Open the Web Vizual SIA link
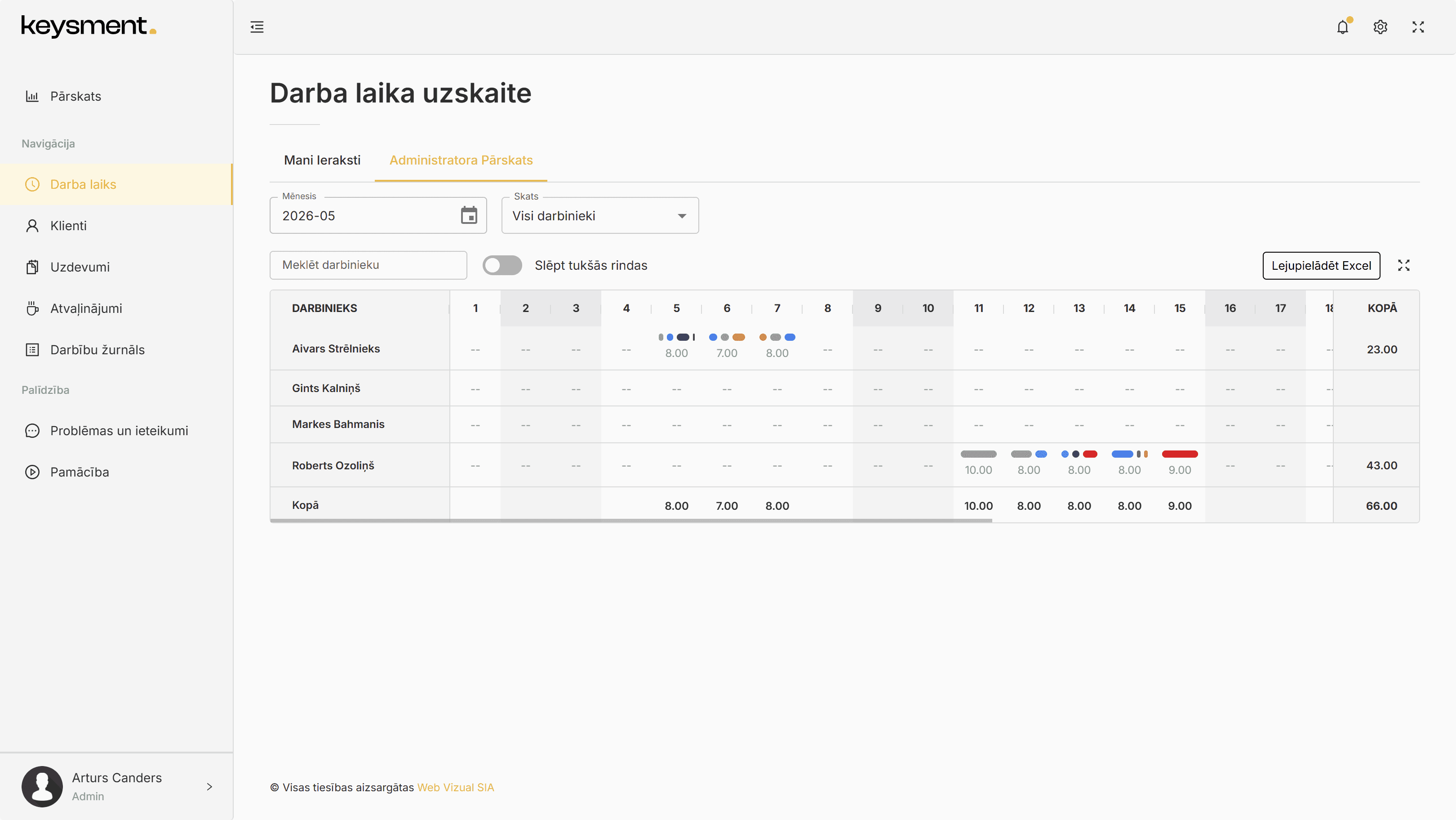This screenshot has width=1456, height=820. click(x=456, y=787)
